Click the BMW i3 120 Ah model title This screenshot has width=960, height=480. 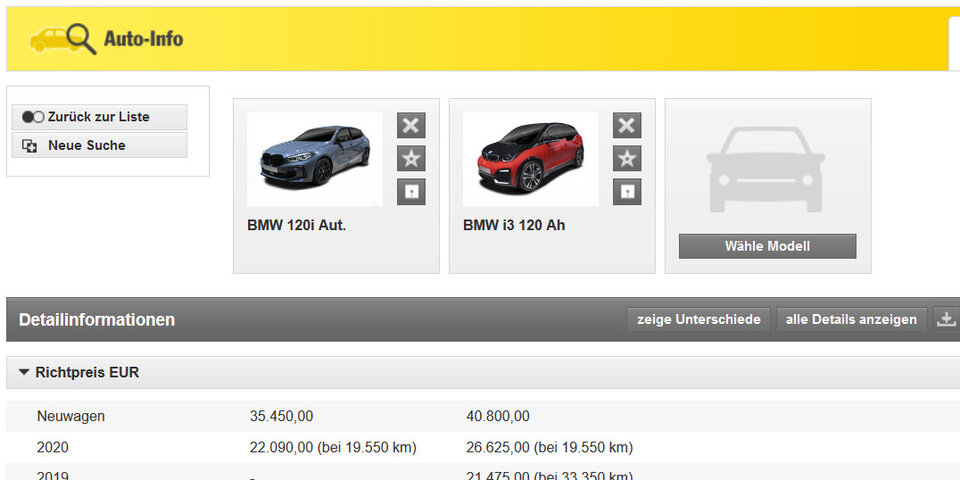514,225
